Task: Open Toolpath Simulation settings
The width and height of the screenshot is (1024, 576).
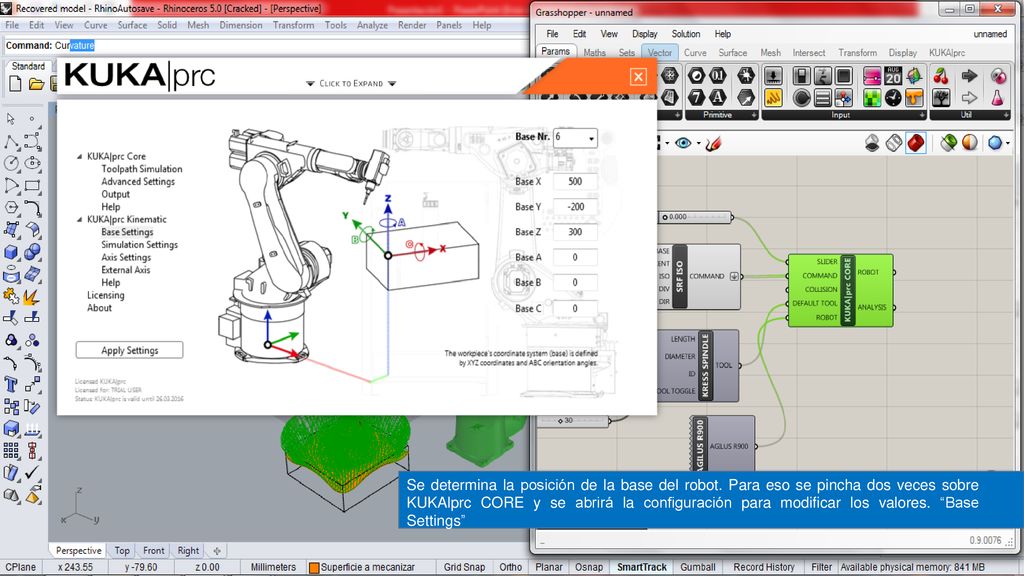Action: coord(142,169)
